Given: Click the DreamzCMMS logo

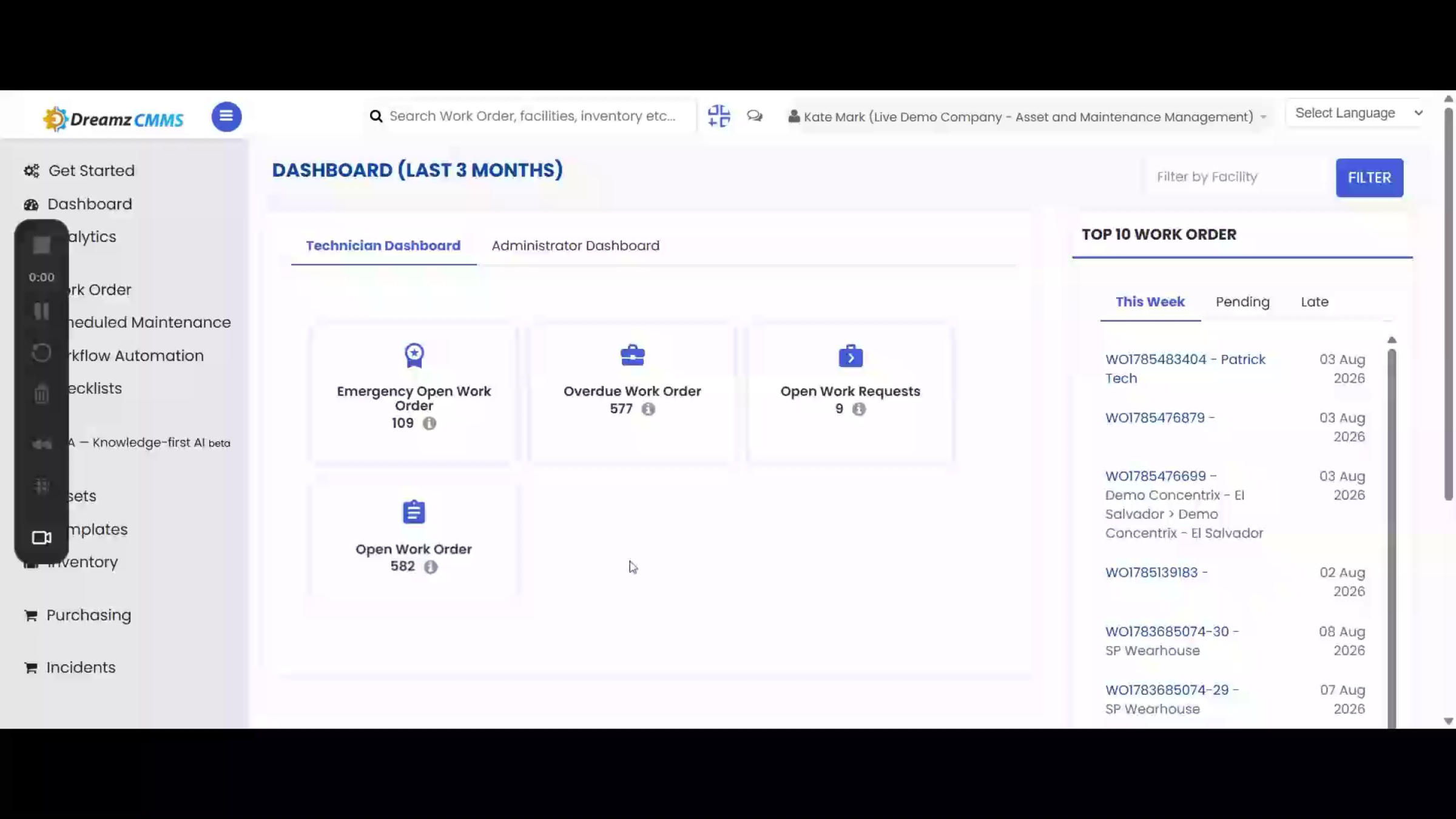Looking at the screenshot, I should 113,118.
